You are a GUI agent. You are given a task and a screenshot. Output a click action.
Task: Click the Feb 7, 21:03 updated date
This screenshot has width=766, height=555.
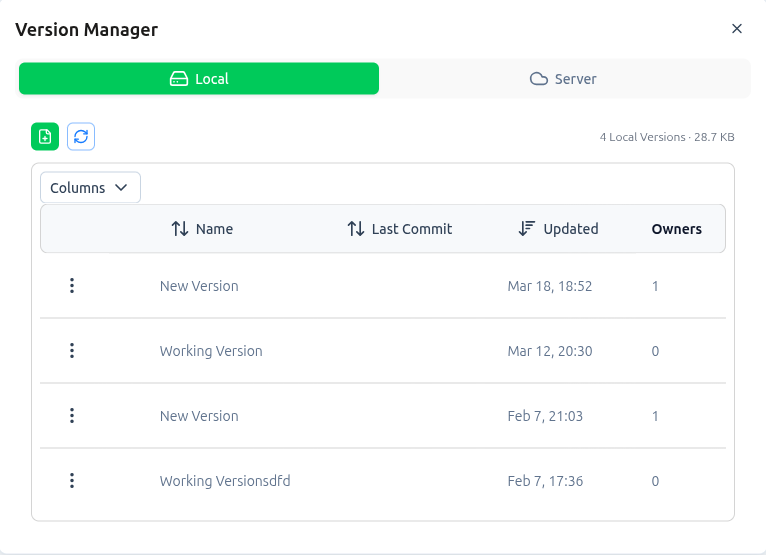click(546, 416)
